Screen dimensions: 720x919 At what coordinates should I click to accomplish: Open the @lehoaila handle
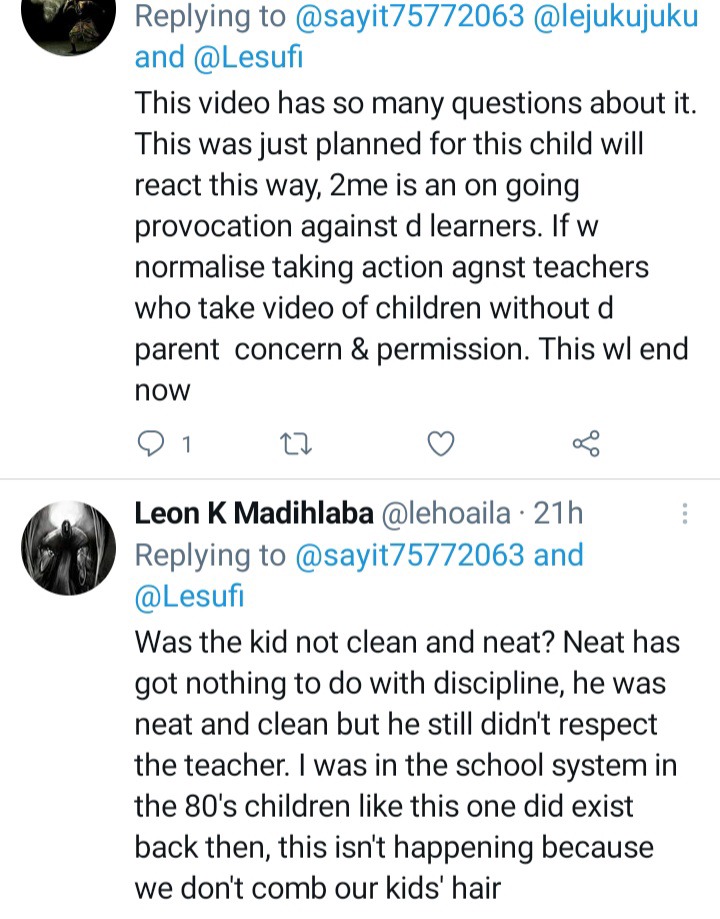(x=446, y=513)
